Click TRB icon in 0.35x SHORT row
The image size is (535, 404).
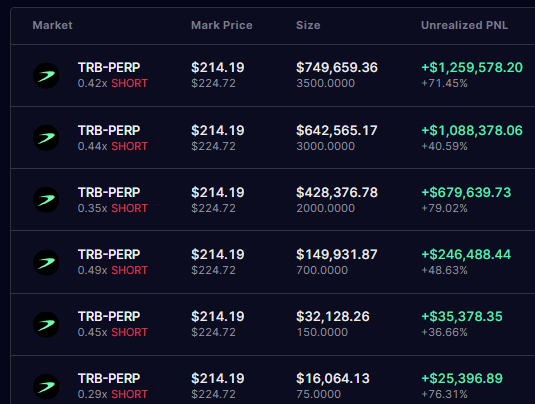[x=46, y=200]
